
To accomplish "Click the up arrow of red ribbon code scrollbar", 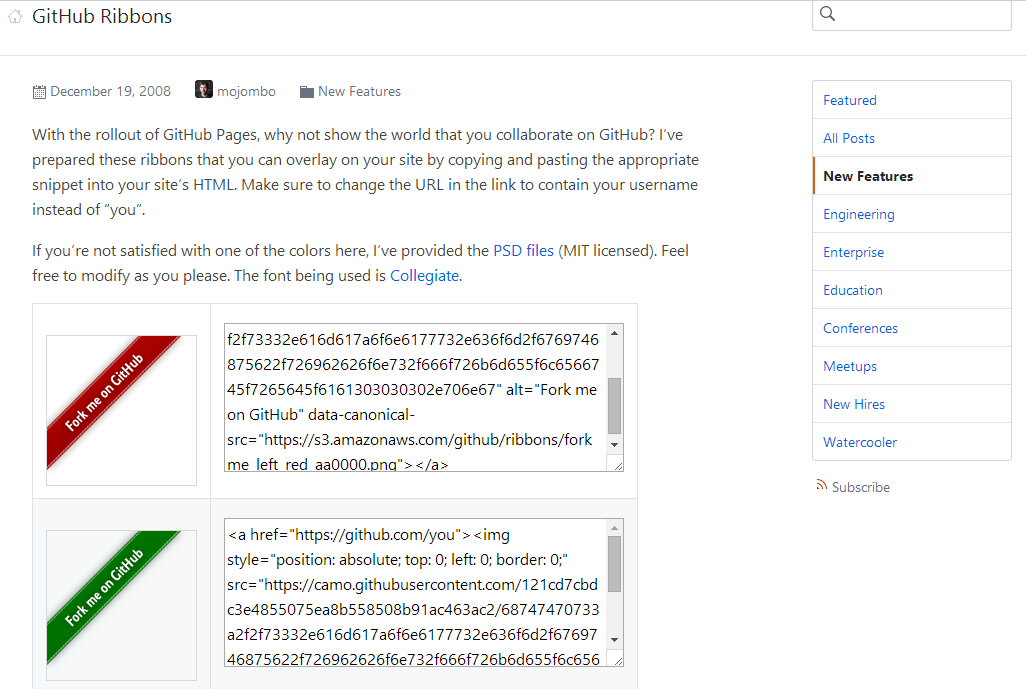I will click(x=614, y=333).
